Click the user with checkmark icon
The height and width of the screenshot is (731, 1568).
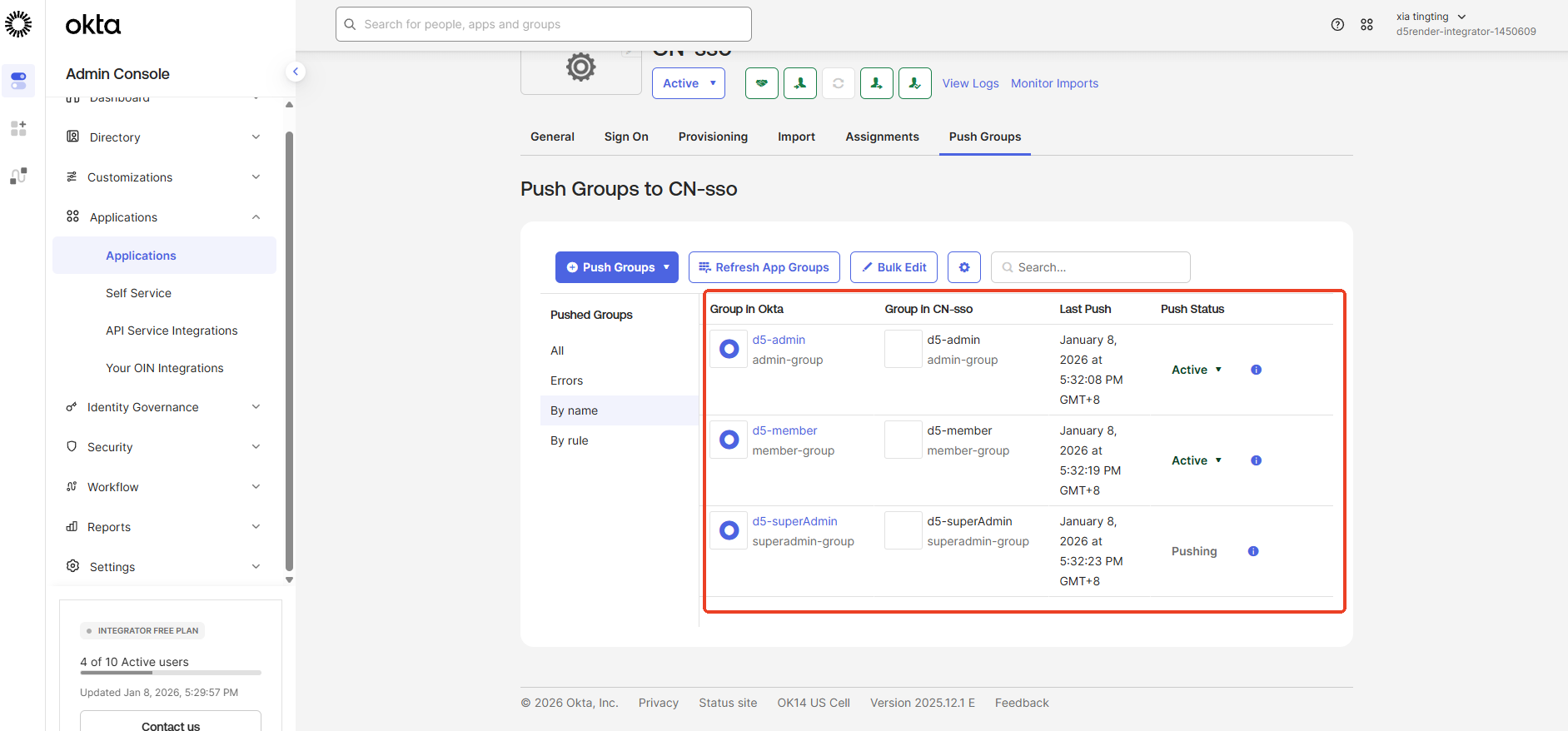tap(914, 83)
